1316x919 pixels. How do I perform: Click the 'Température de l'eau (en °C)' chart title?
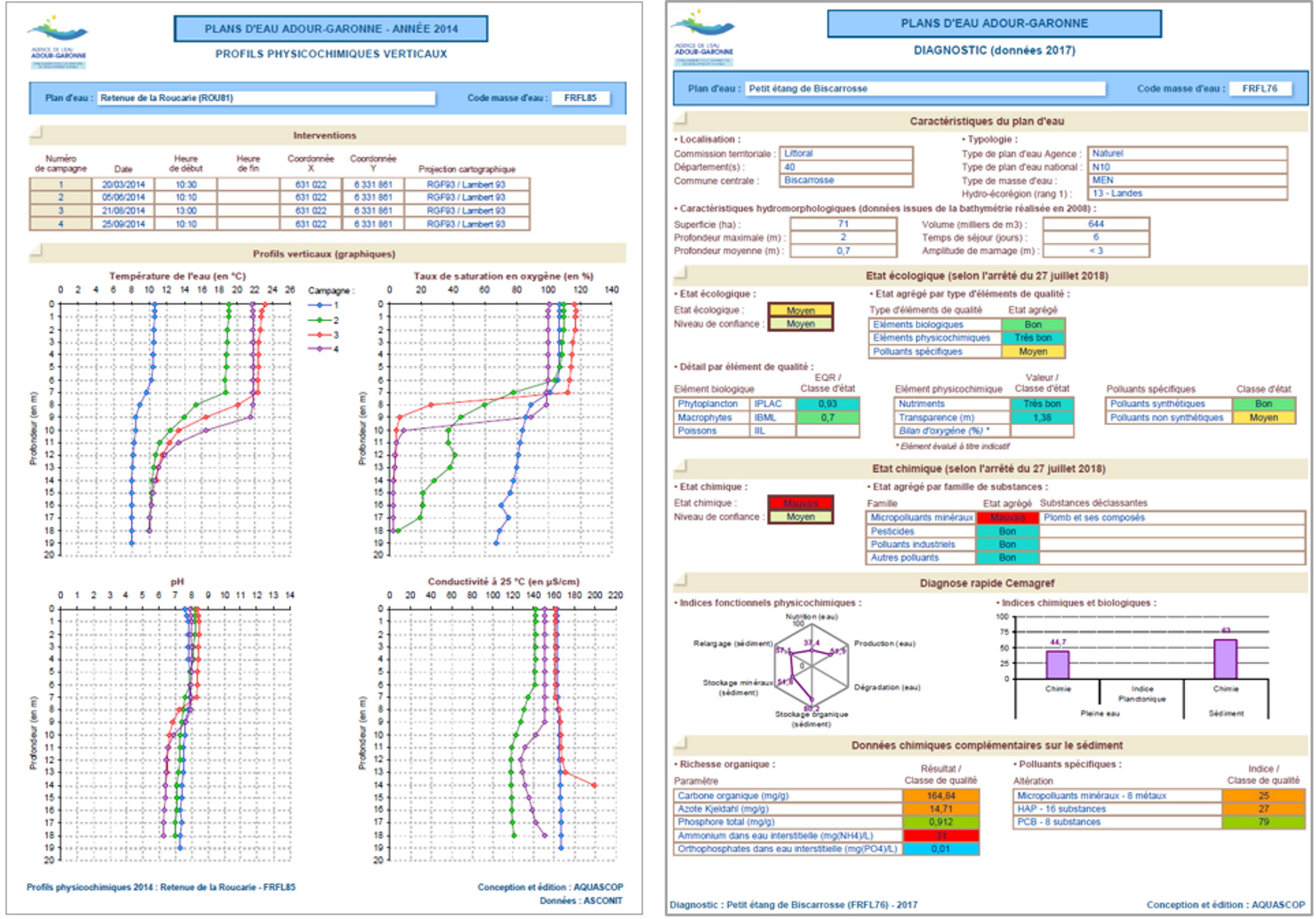point(177,275)
